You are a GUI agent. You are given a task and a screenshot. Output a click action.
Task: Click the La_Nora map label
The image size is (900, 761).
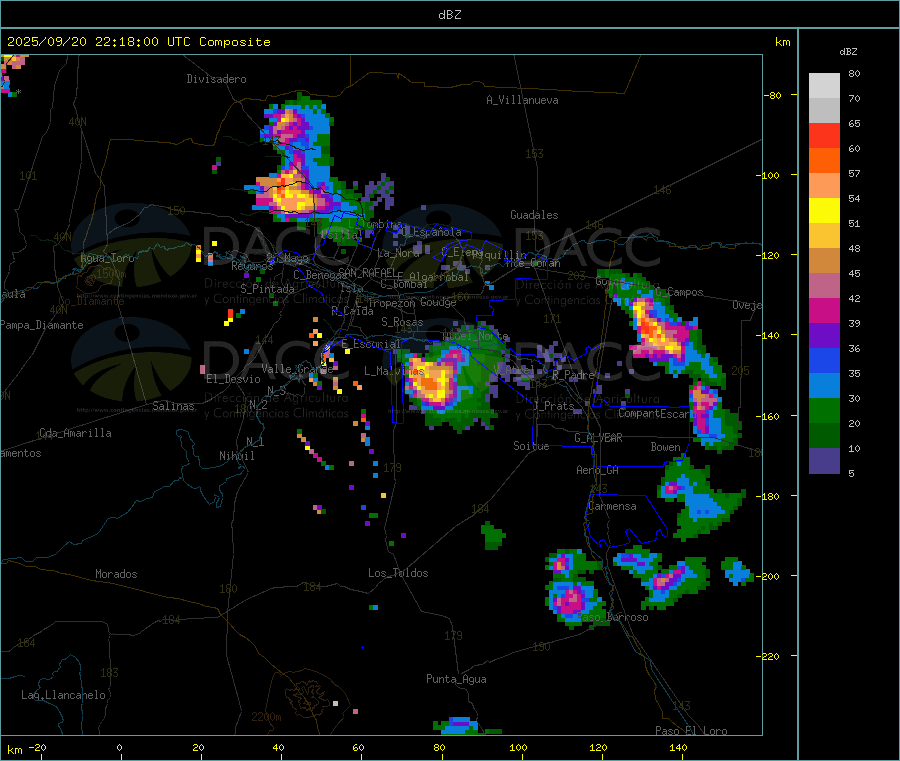pos(399,253)
